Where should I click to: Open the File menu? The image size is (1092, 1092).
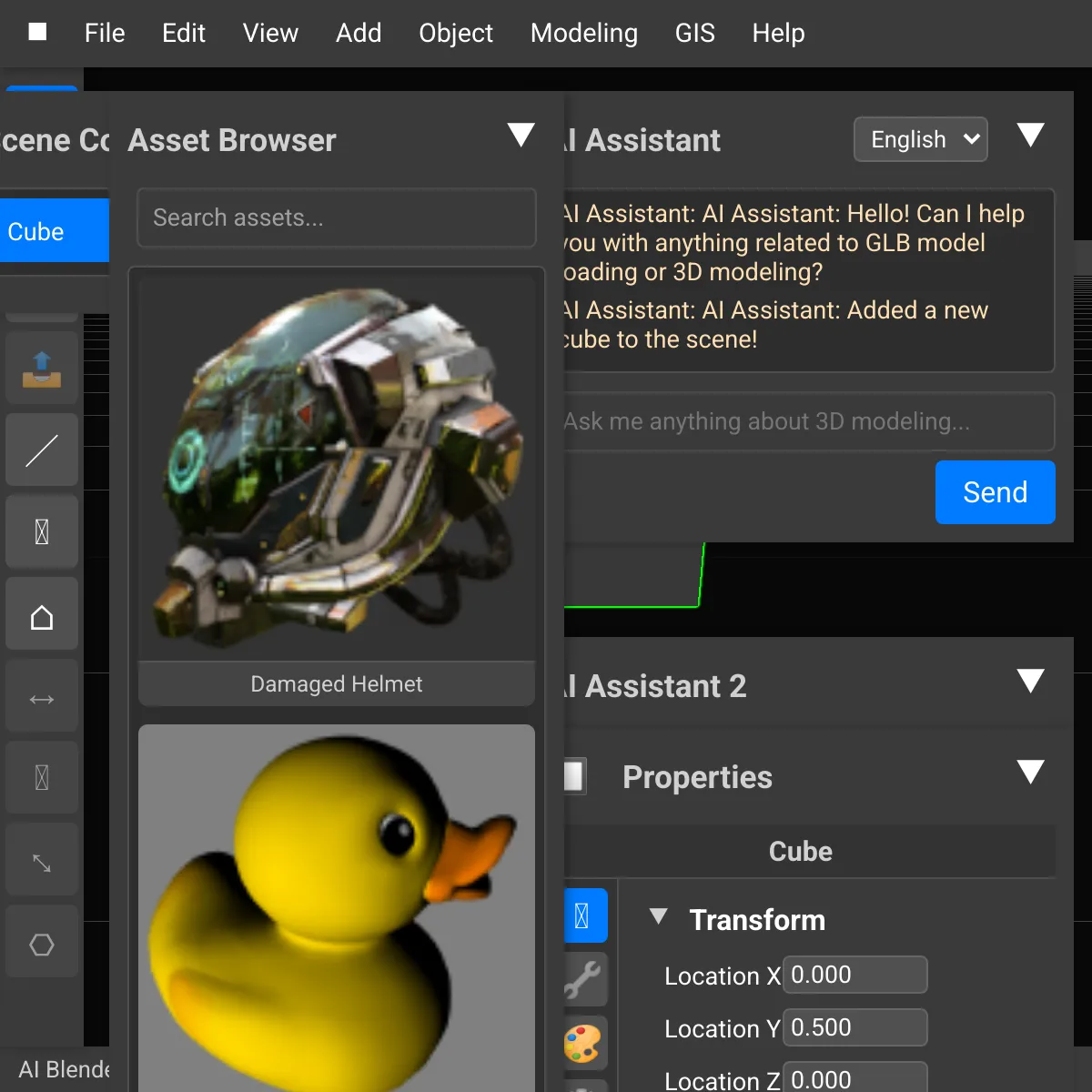(105, 33)
